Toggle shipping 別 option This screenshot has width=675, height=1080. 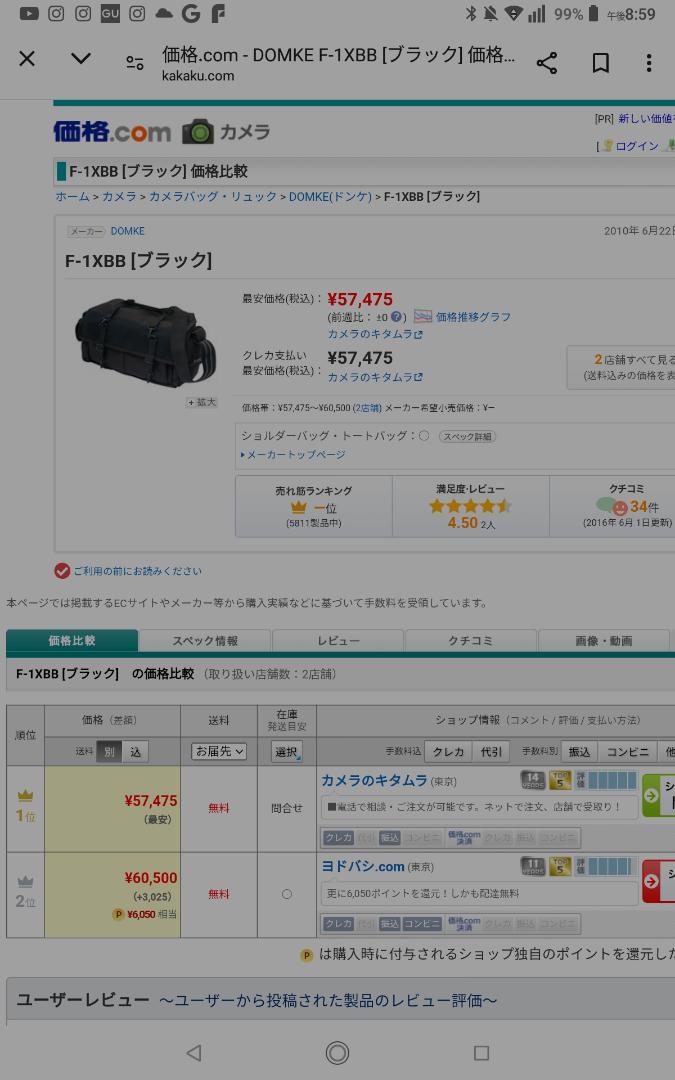pyautogui.click(x=109, y=752)
